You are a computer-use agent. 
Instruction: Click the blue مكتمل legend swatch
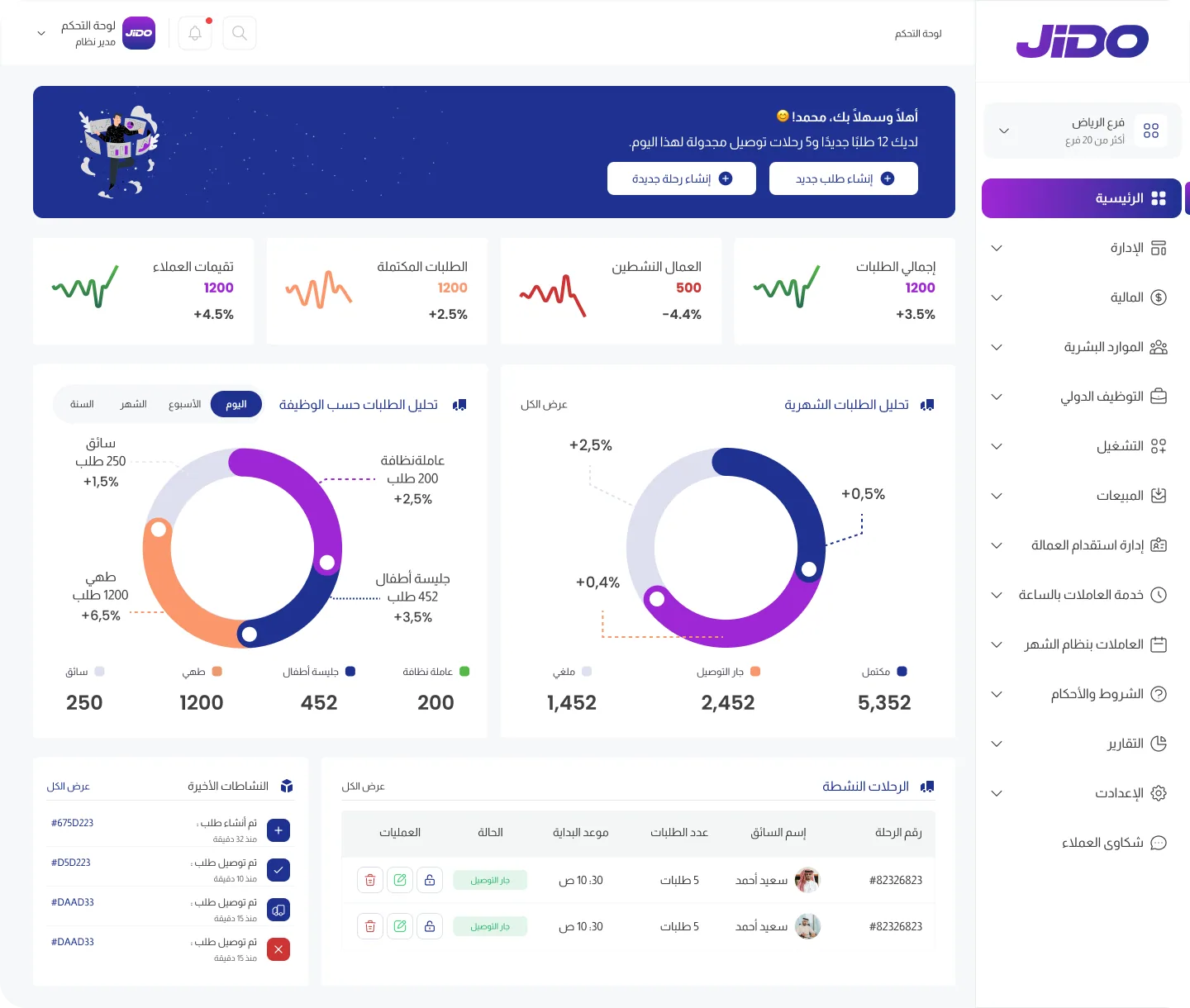(902, 672)
